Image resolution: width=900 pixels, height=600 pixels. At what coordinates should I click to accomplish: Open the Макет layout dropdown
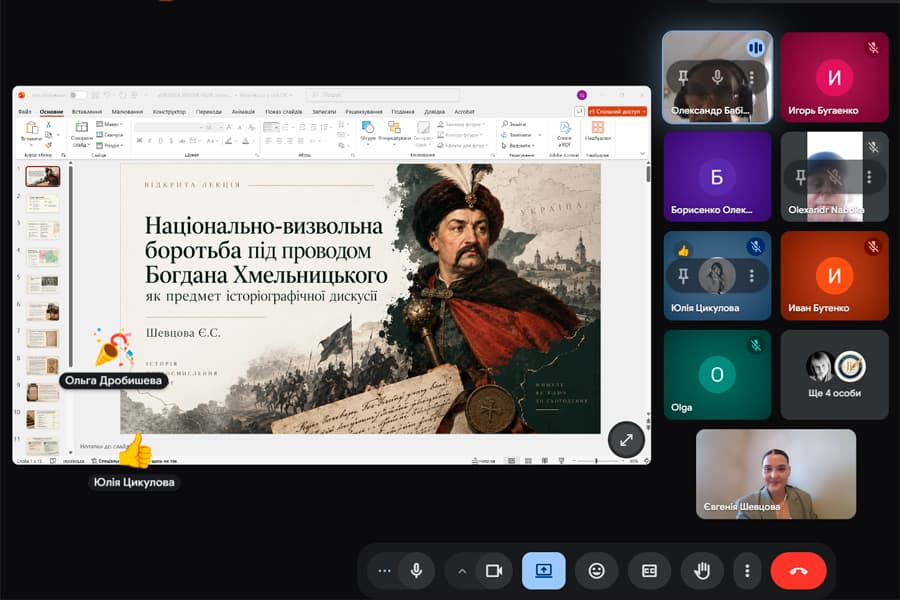[x=110, y=124]
